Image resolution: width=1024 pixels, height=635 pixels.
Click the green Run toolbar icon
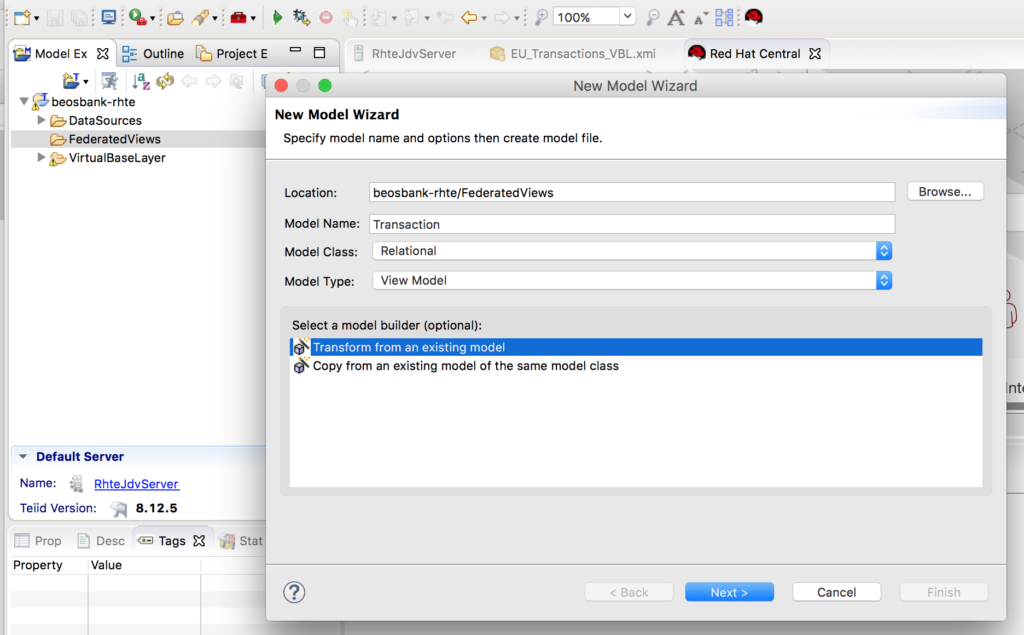[278, 17]
